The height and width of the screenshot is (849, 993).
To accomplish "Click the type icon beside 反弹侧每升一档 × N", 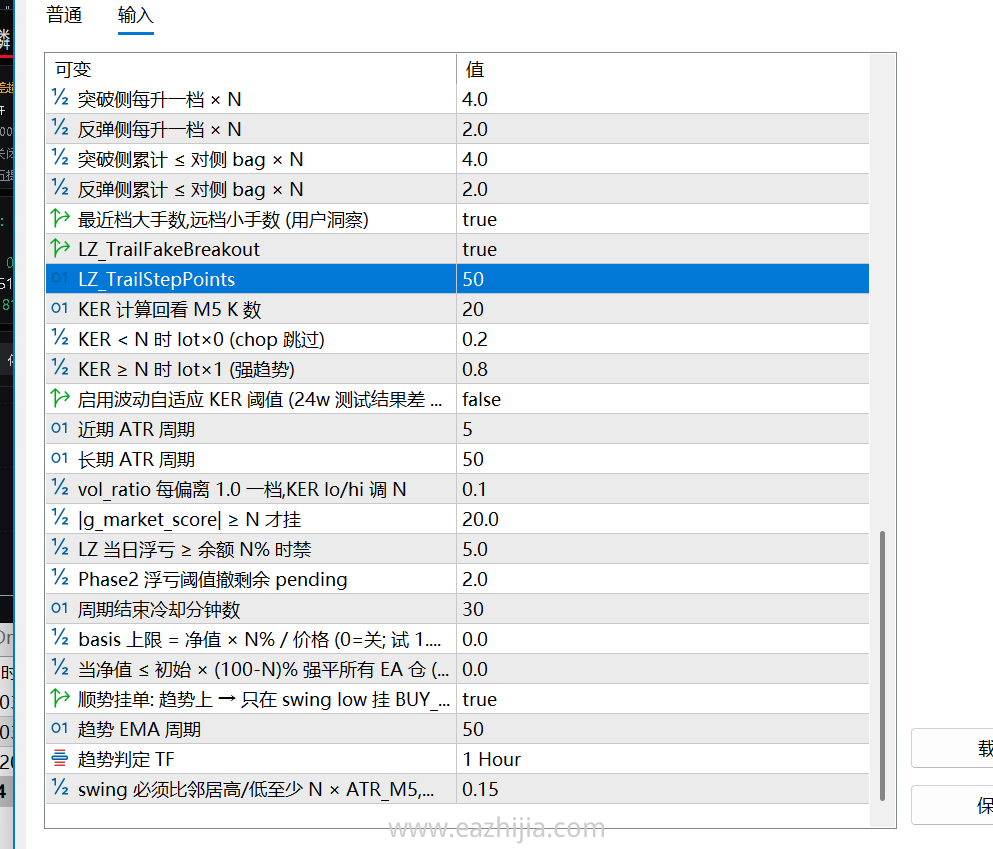I will pos(60,129).
